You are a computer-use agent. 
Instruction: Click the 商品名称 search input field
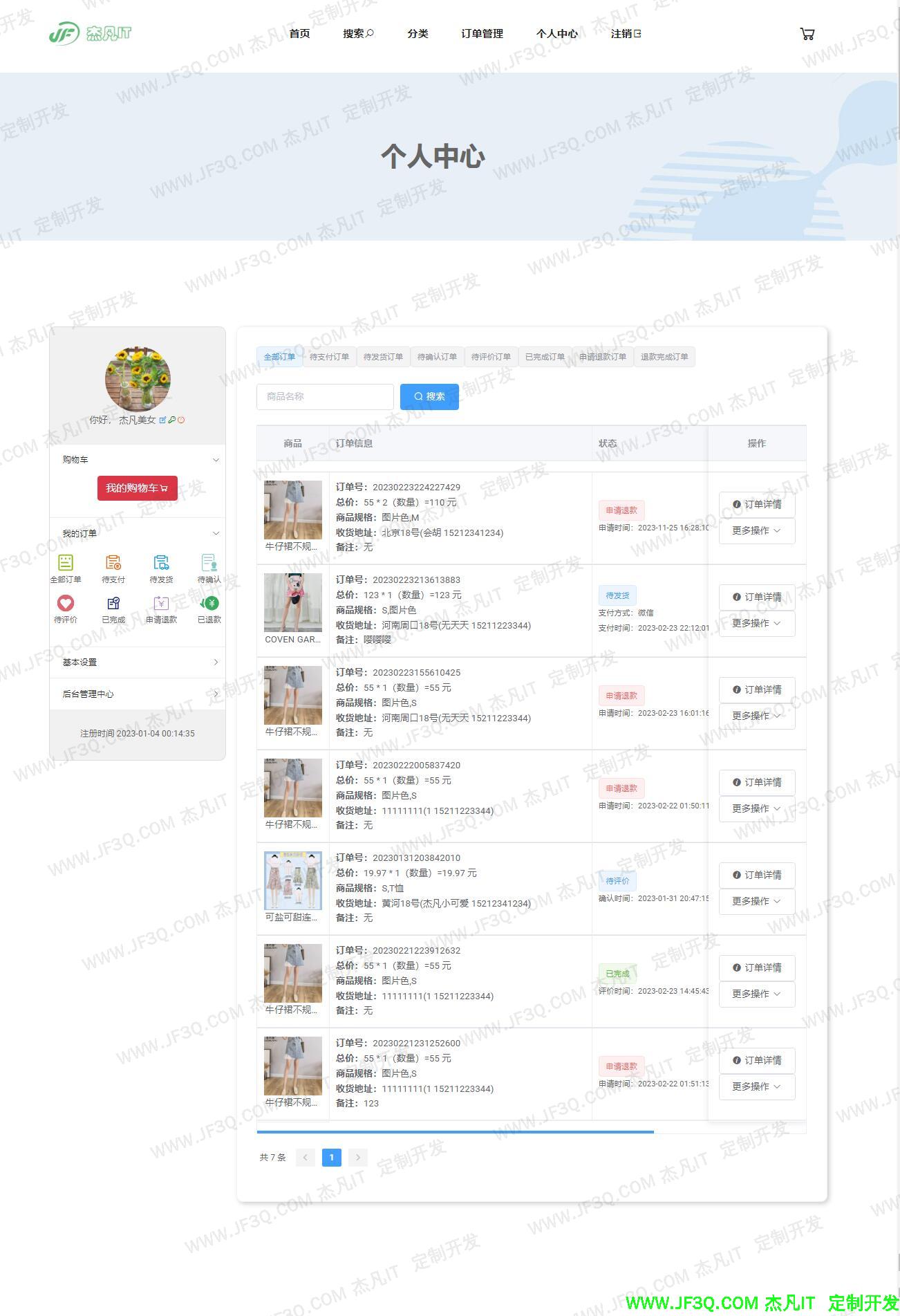[x=325, y=396]
